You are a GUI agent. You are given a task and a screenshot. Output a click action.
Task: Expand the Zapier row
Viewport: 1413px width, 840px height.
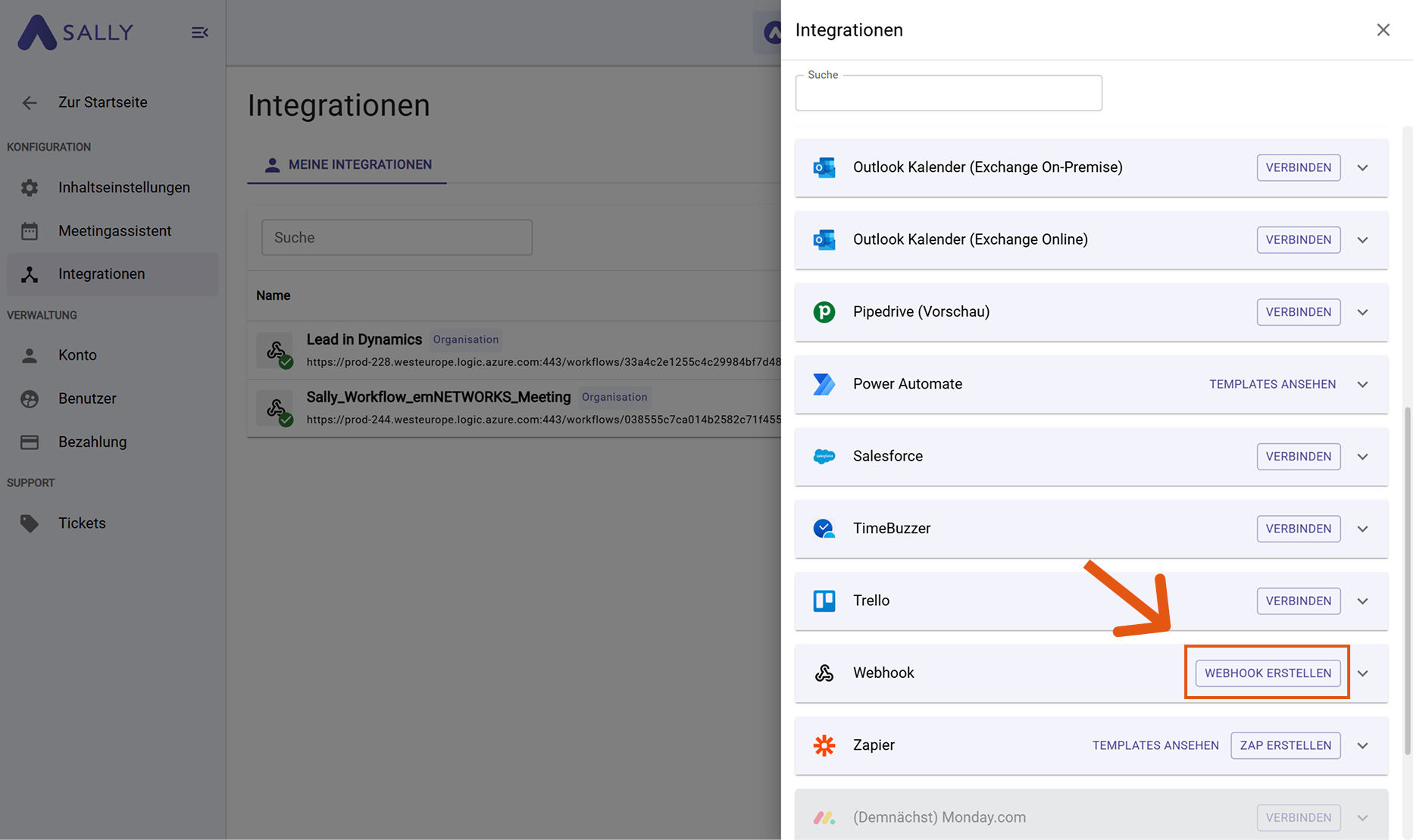(1363, 745)
